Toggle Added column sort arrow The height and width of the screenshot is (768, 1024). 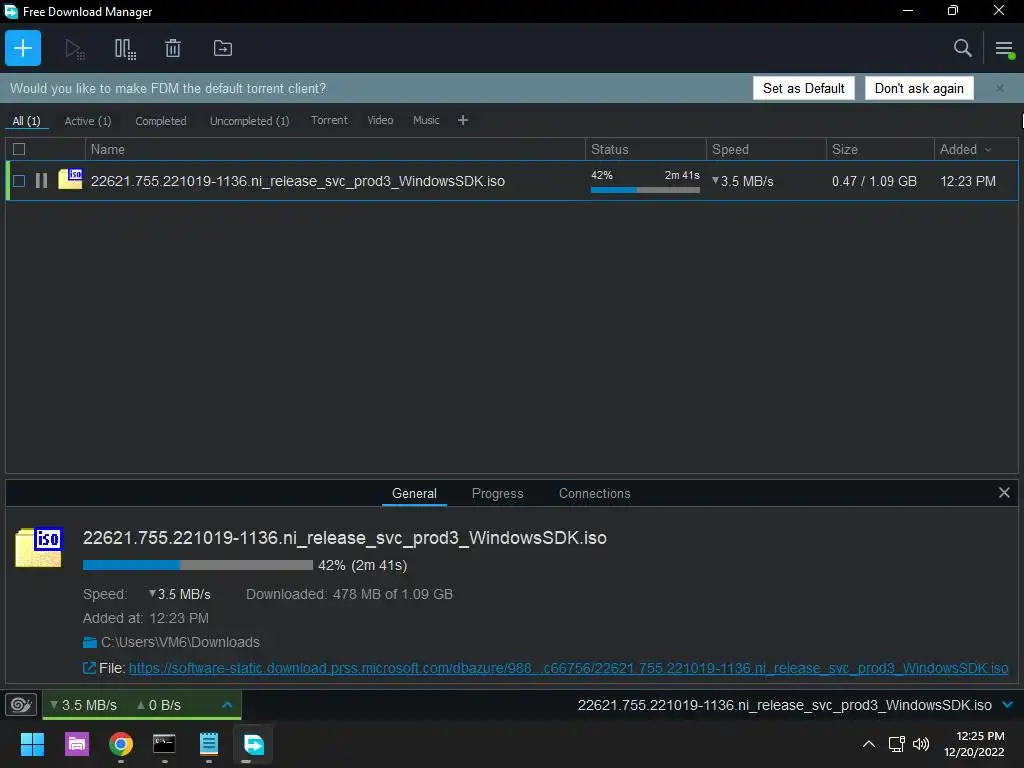pos(988,150)
